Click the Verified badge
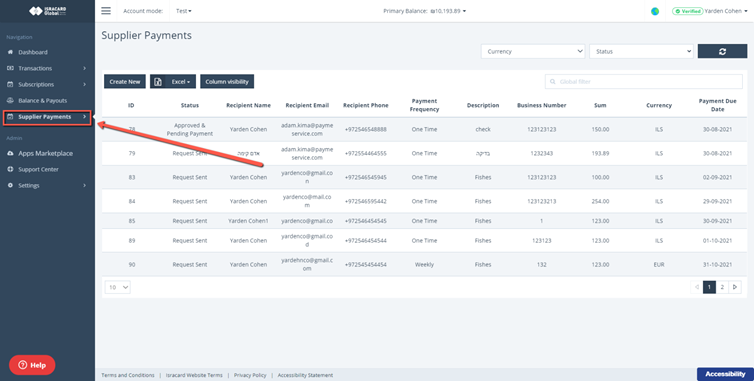 coord(688,11)
